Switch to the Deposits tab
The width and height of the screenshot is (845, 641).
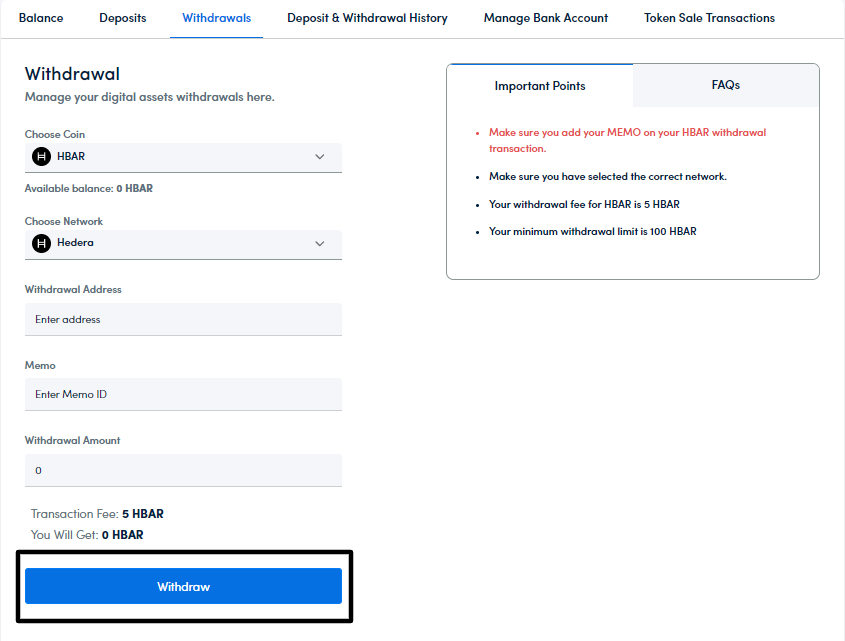(x=122, y=18)
